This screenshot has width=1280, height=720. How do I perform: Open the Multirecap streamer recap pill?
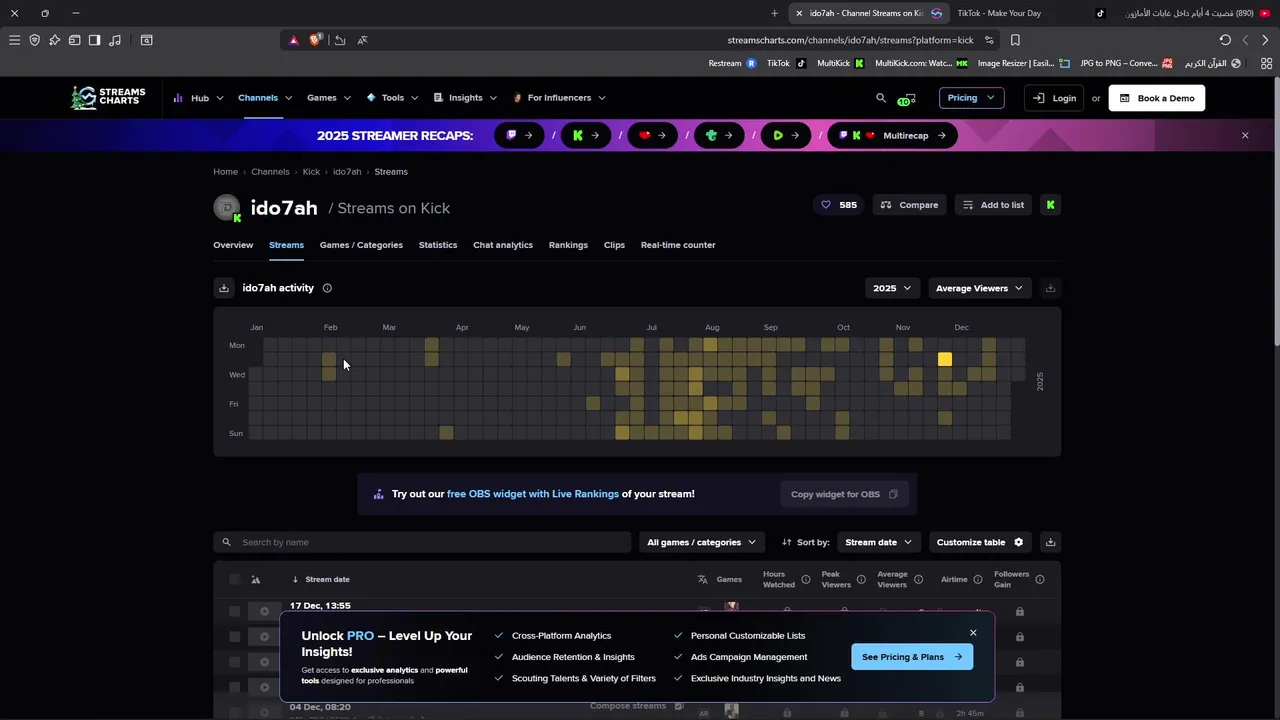click(893, 135)
